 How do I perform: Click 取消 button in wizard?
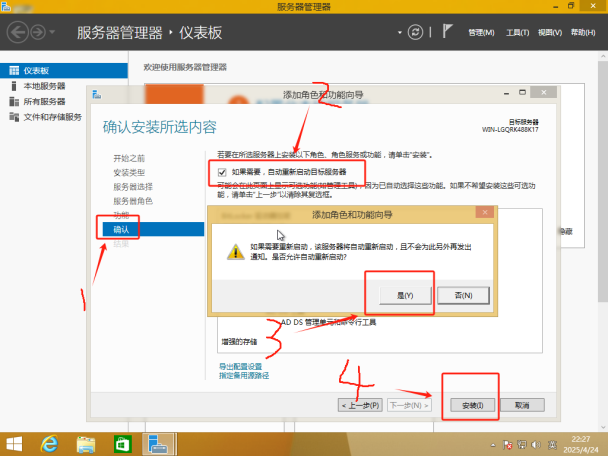[522, 405]
